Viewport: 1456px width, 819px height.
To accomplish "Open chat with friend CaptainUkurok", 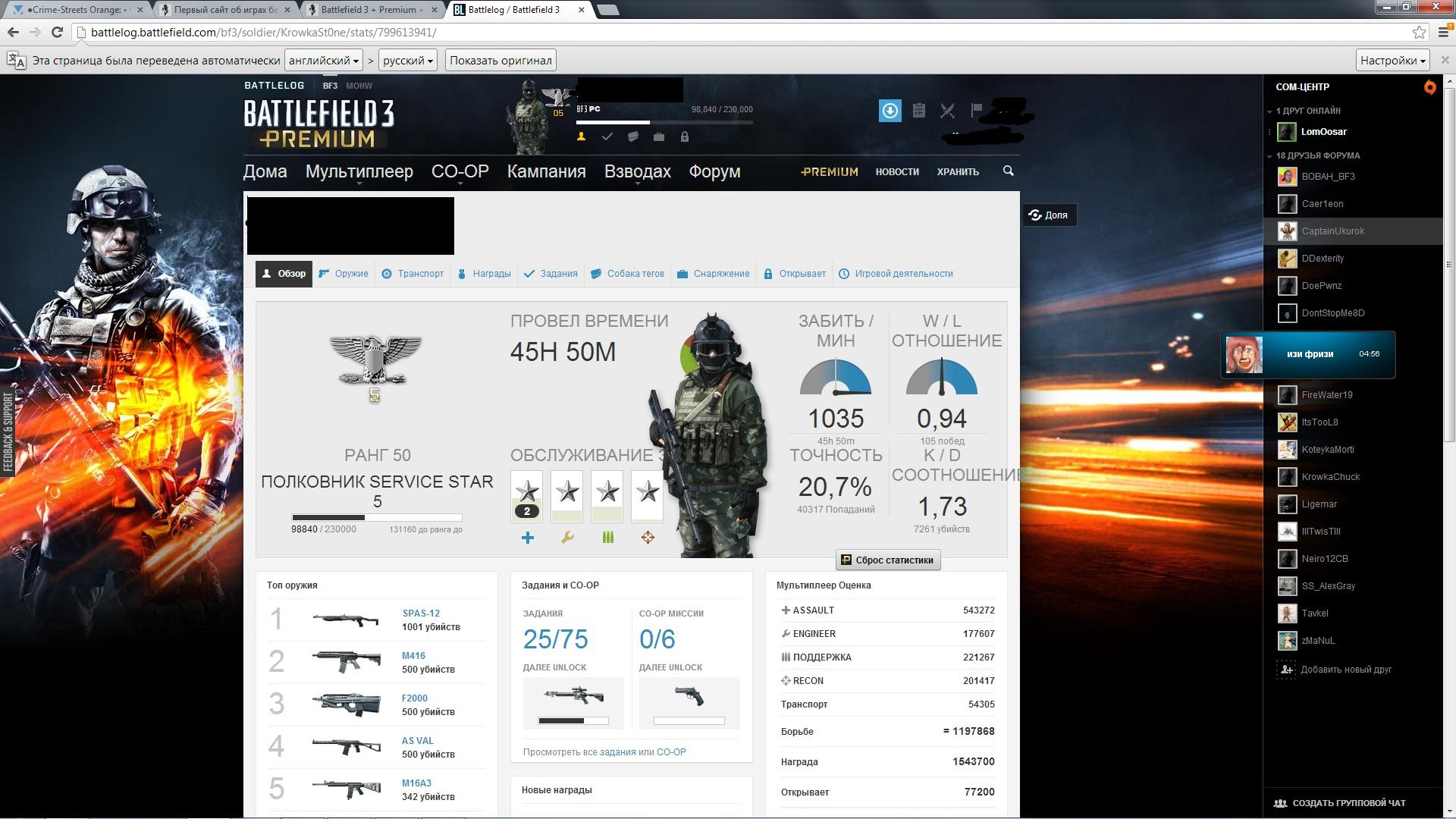I will tap(1332, 231).
